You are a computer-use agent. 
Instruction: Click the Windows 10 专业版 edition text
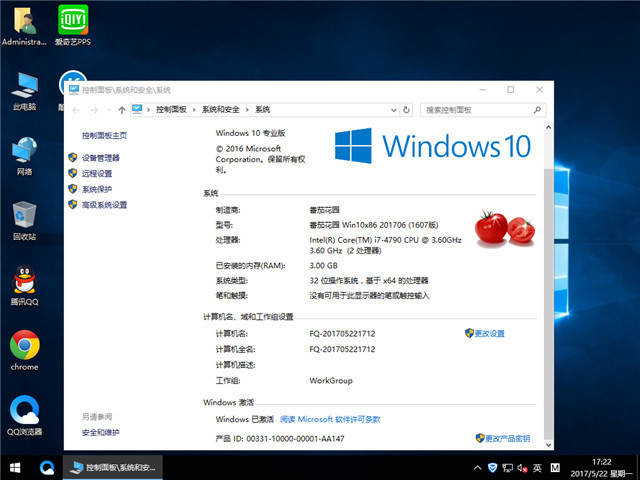(x=250, y=133)
